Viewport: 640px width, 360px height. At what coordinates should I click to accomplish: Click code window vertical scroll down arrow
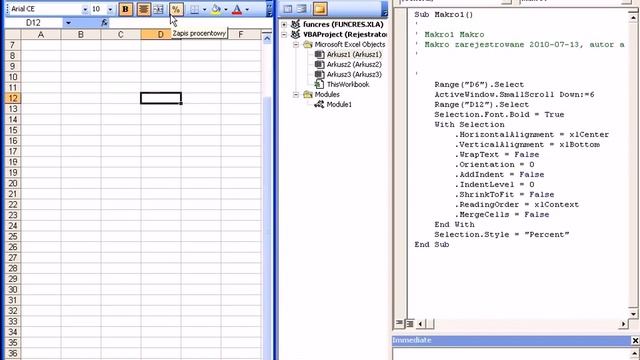(633, 313)
